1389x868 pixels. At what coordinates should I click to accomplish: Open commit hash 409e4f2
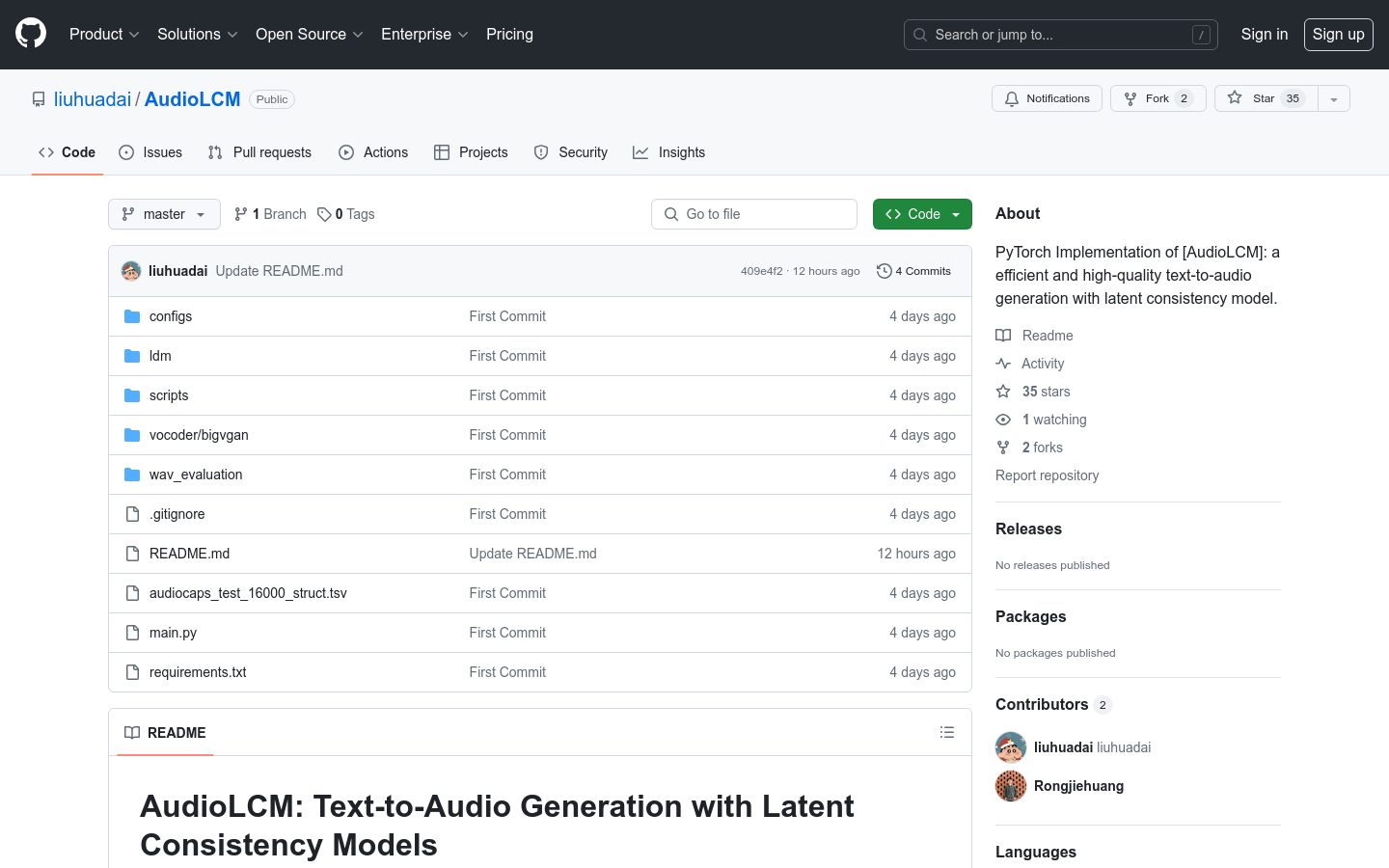point(762,271)
